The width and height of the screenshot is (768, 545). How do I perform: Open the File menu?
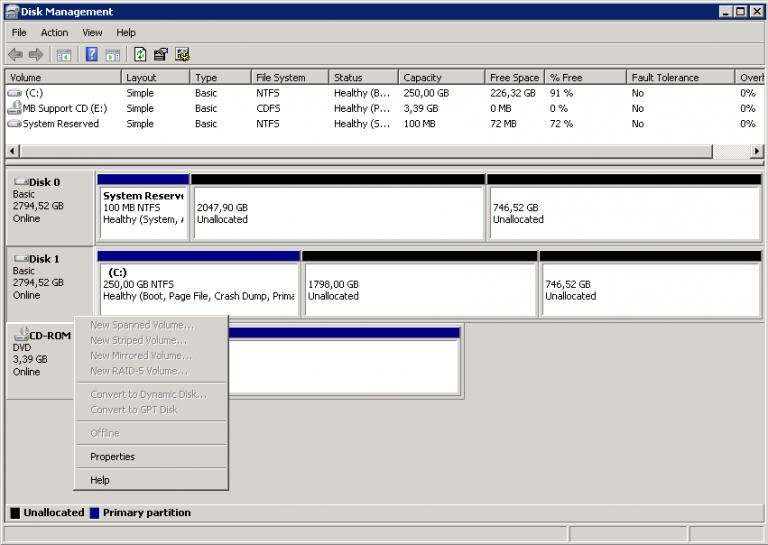coord(19,33)
